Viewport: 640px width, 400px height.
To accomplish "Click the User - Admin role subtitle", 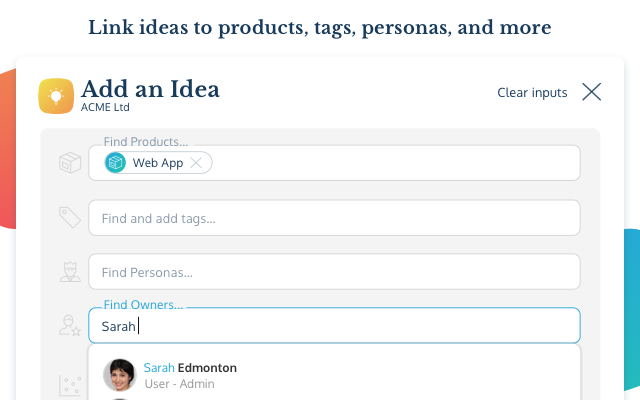I will click(179, 384).
